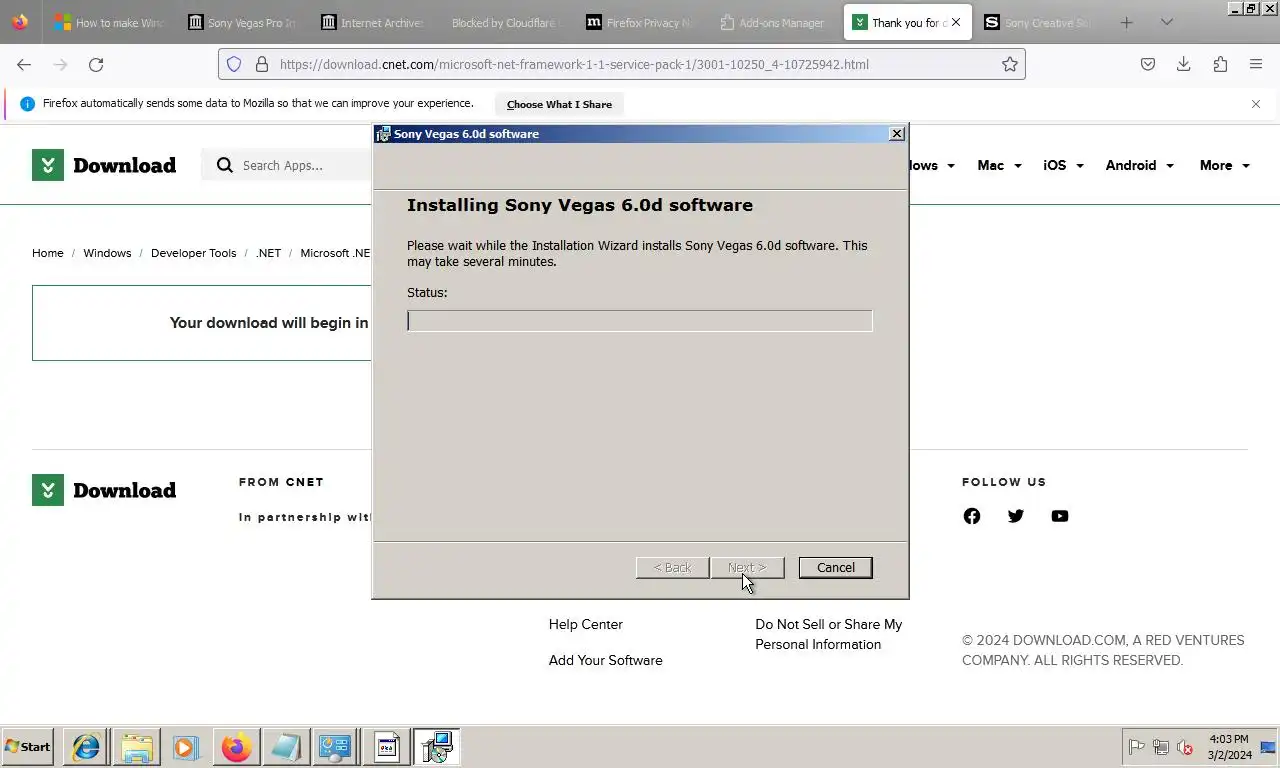
Task: Open CNET YouTube channel icon
Action: (x=1060, y=516)
